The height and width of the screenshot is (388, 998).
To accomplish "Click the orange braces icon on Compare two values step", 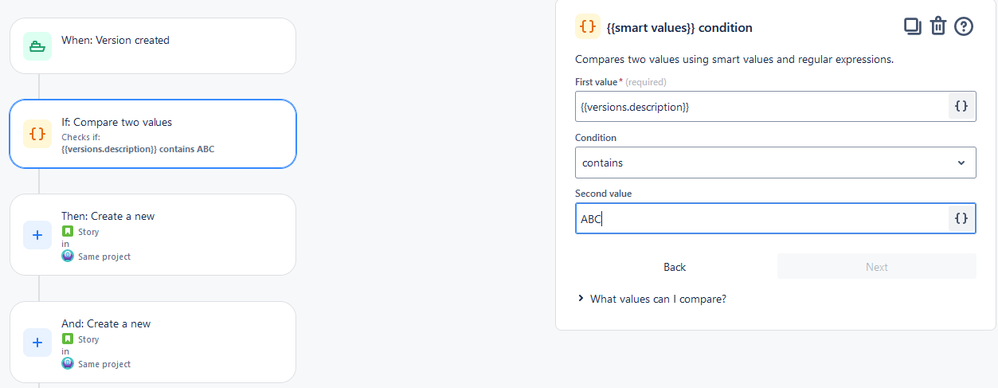I will 38,134.
